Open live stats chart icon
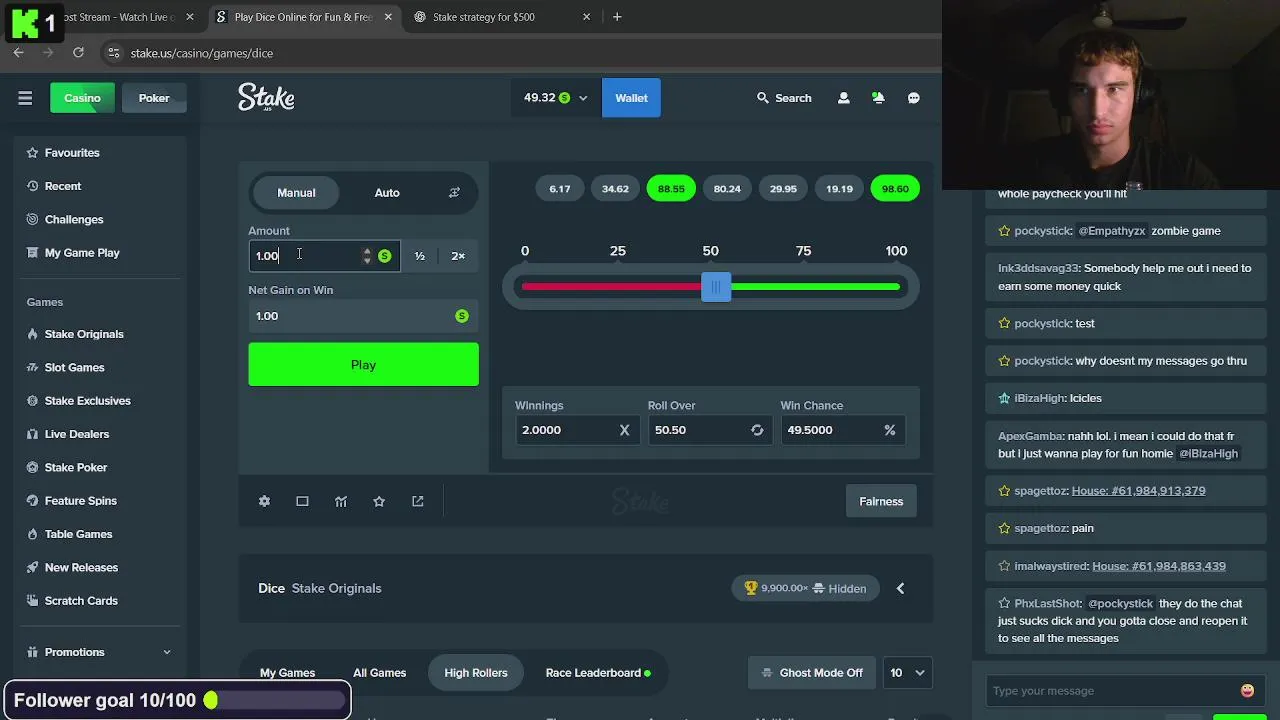This screenshot has height=720, width=1280. [x=341, y=501]
